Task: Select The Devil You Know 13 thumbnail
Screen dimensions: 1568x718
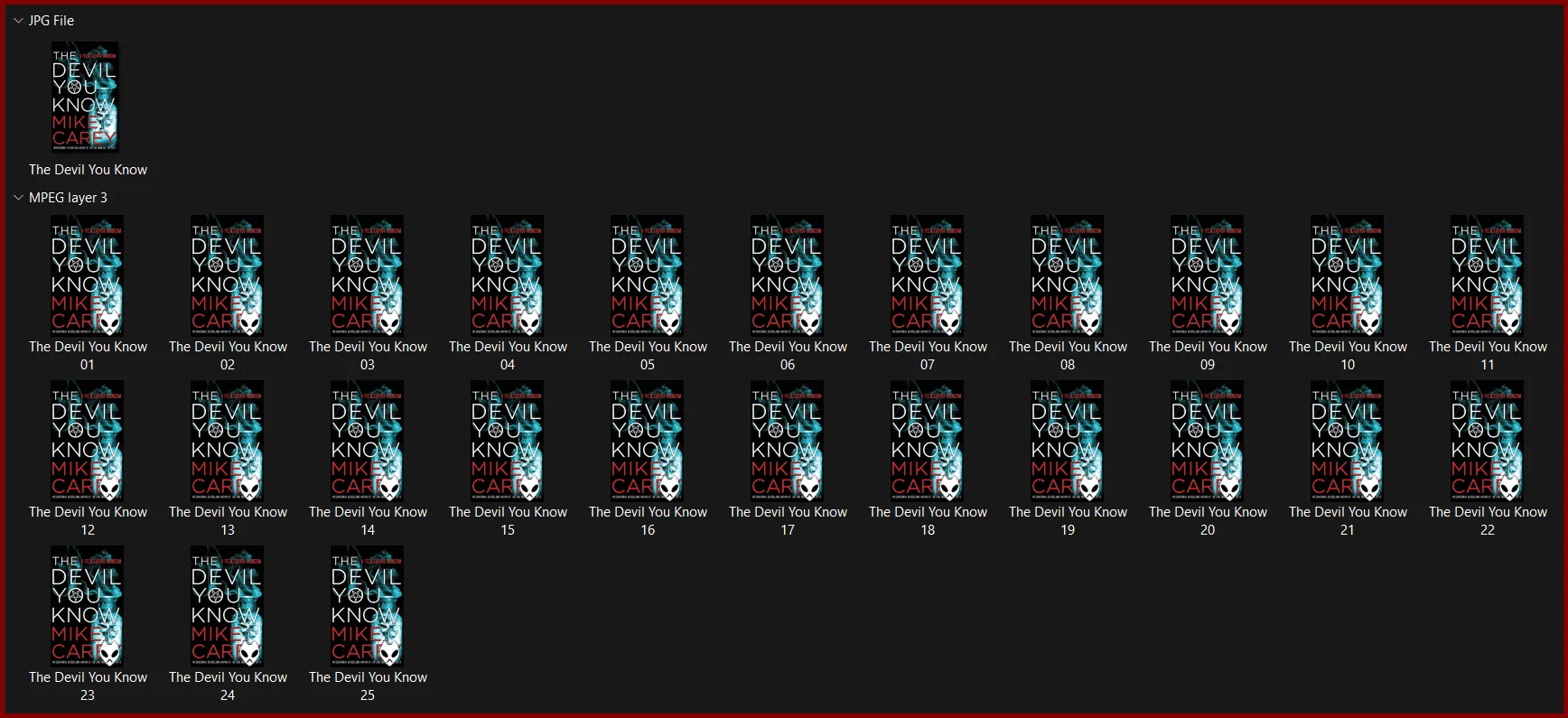Action: 227,441
